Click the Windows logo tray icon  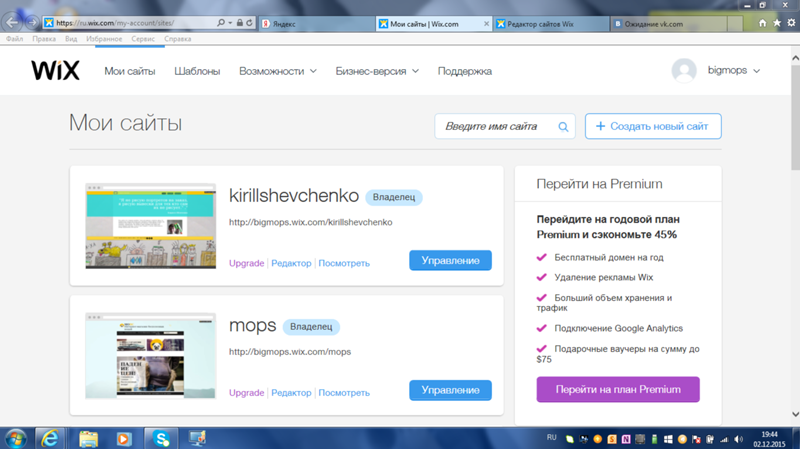[x=668, y=439]
